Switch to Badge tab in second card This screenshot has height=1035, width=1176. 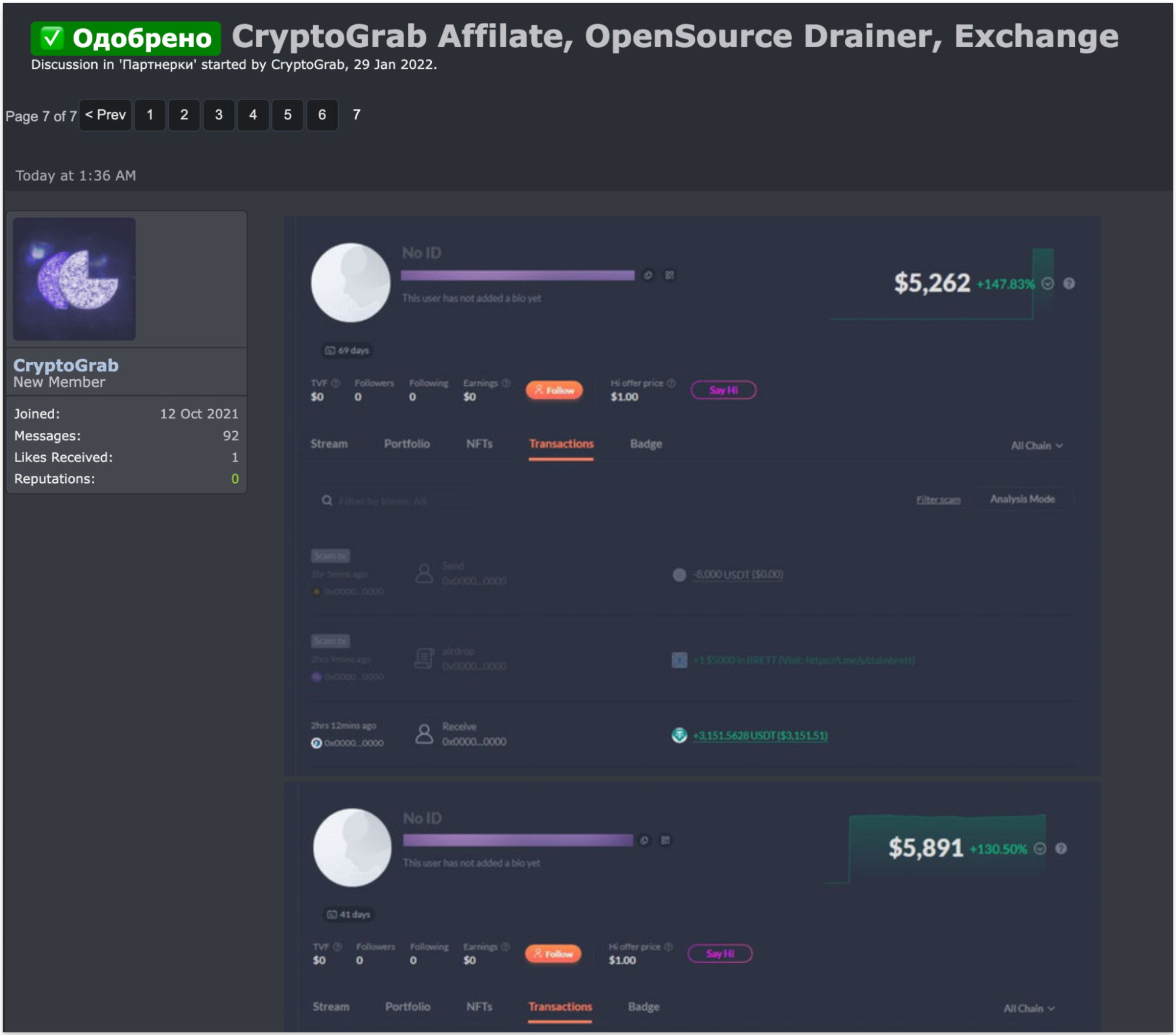644,1007
